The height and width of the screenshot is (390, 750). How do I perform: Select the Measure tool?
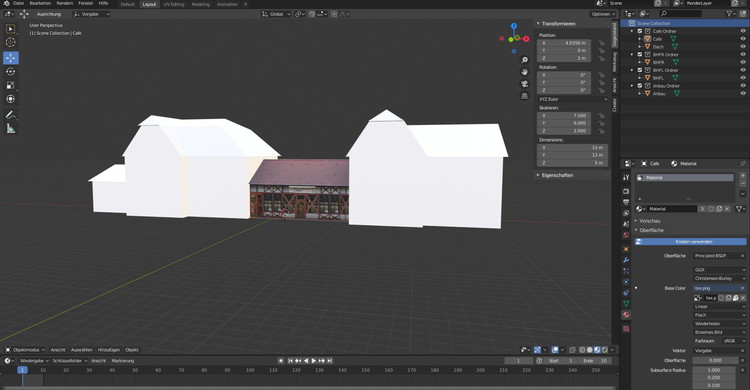[x=11, y=129]
